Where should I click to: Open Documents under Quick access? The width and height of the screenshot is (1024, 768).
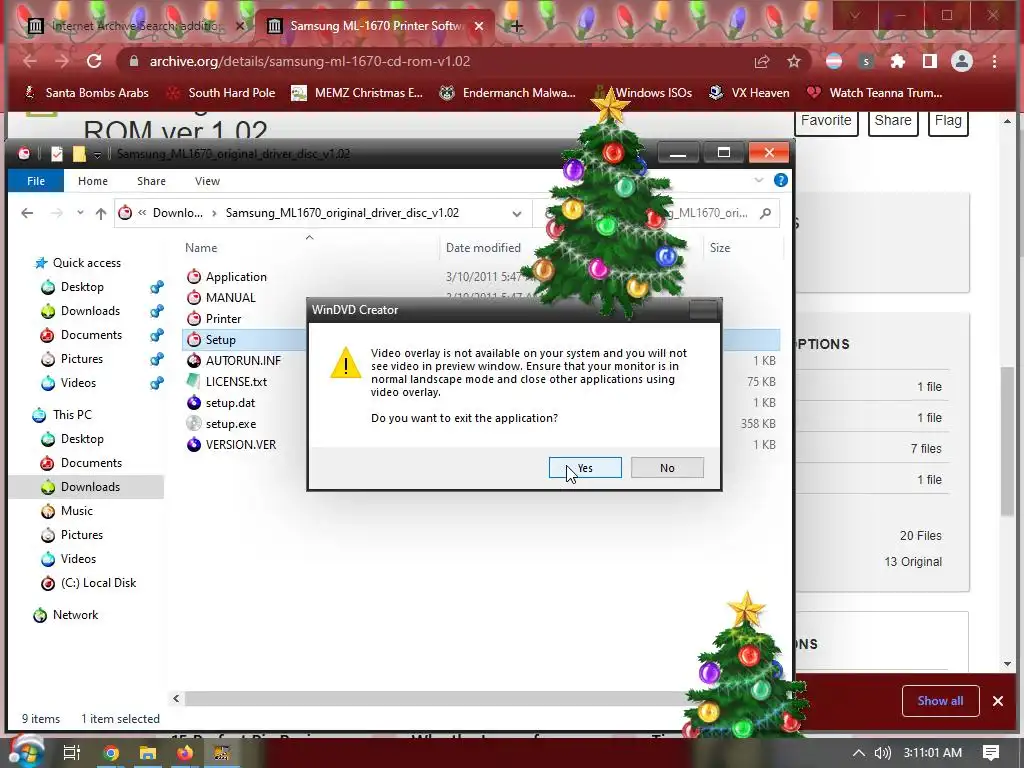click(81, 335)
